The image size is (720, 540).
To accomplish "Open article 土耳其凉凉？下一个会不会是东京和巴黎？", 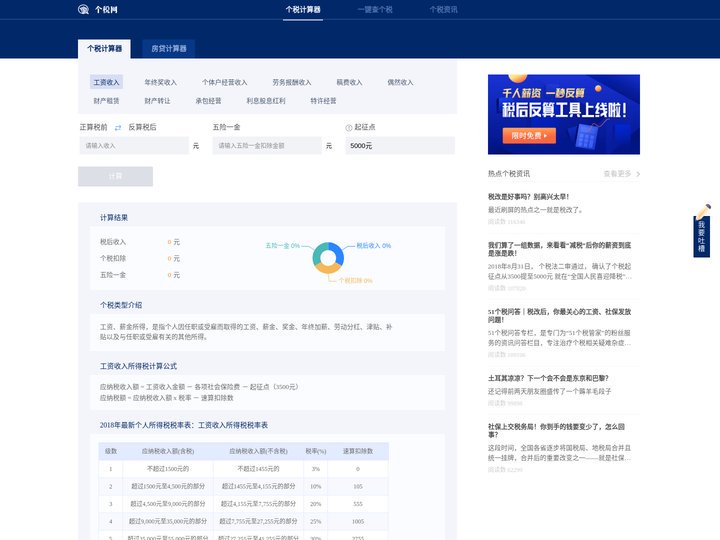I will [x=548, y=378].
